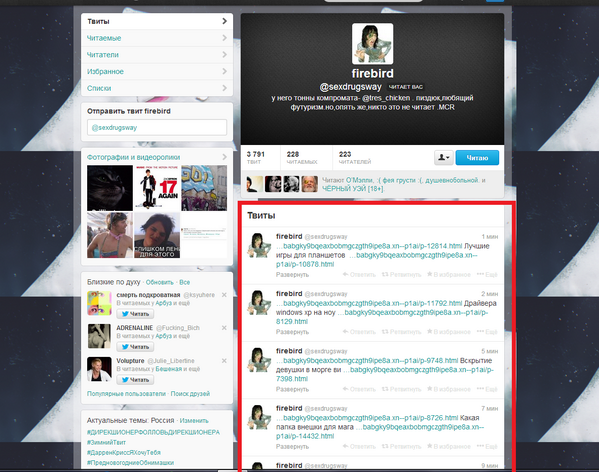Retweet the 1 мин tweet
The image size is (599, 472).
(x=401, y=275)
